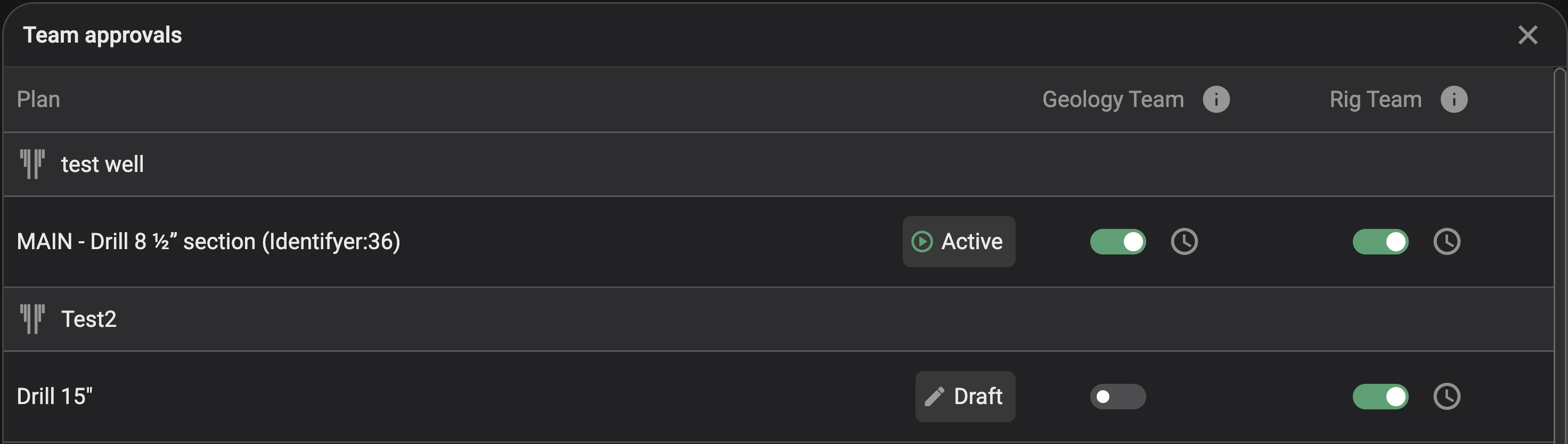Screen dimensions: 1568x444
Task: Click the Draft status button
Action: (965, 397)
